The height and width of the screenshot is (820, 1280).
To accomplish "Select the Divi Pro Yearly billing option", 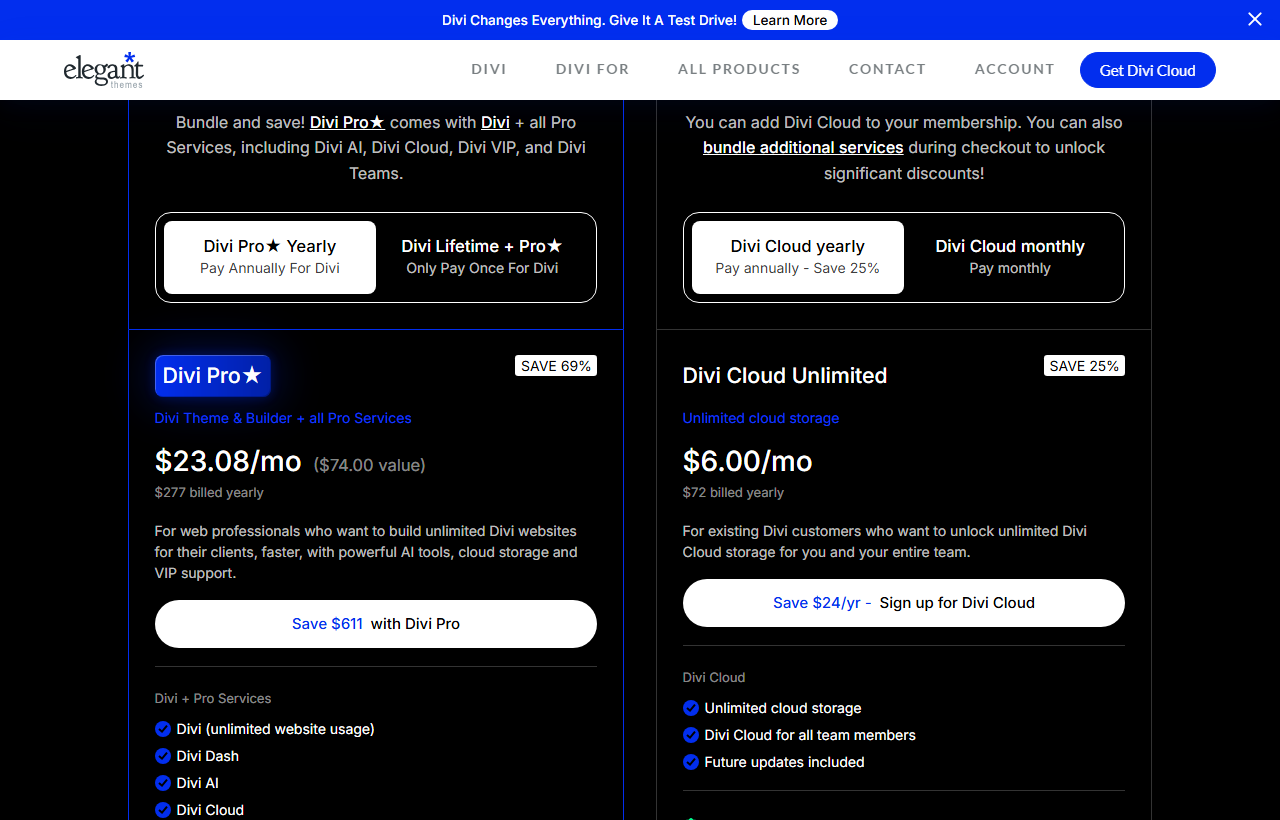I will tap(270, 257).
